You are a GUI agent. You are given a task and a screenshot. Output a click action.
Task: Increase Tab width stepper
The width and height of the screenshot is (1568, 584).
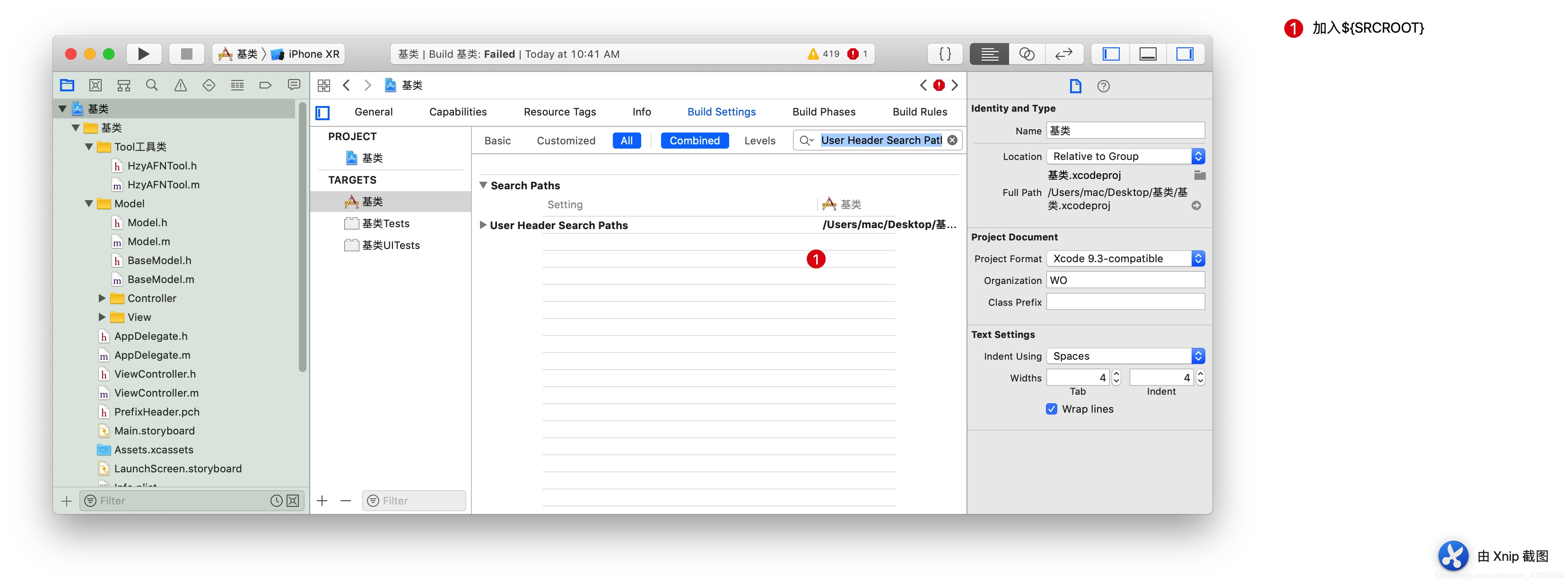pyautogui.click(x=1116, y=374)
